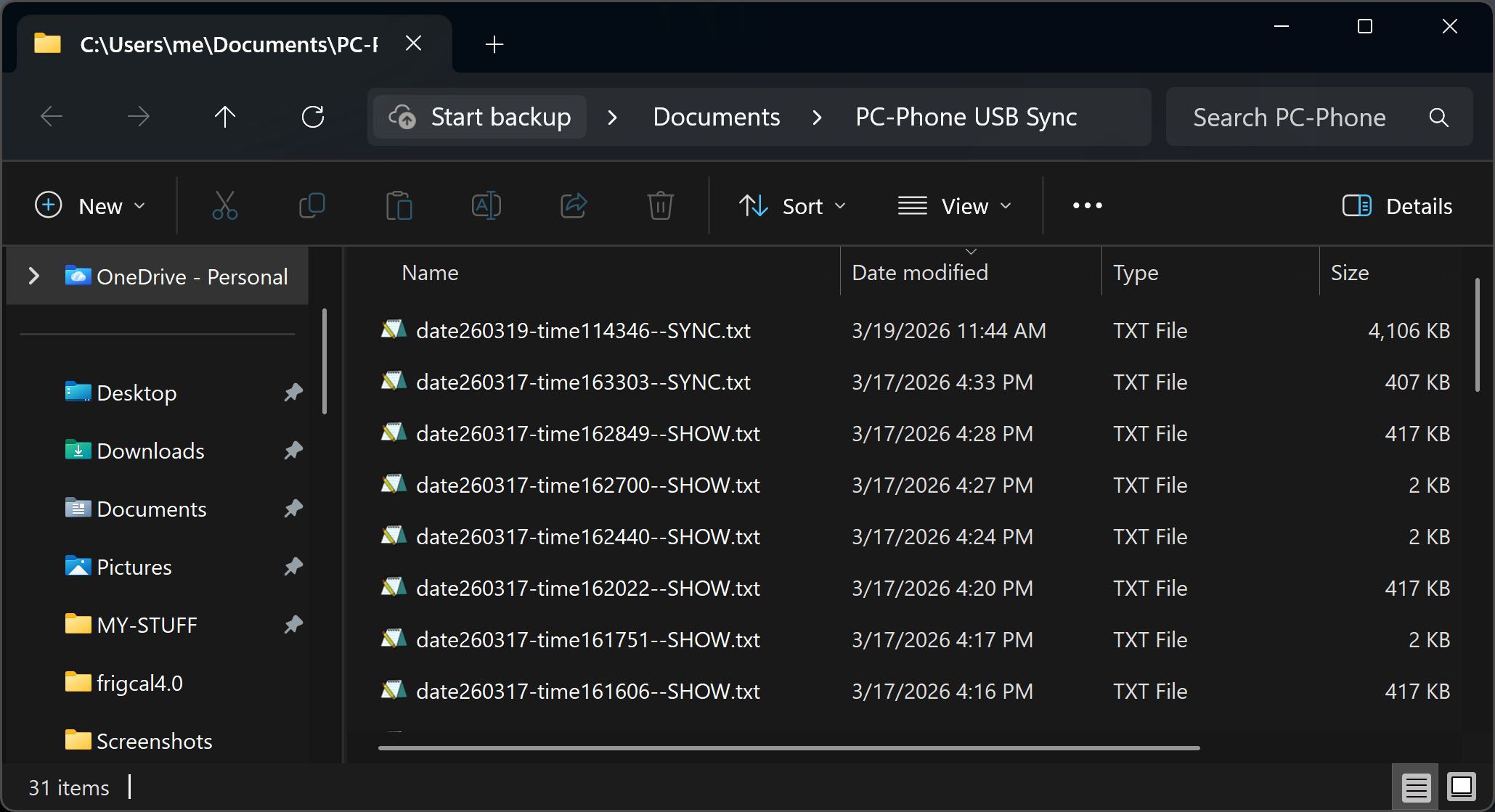Click the Cut scissors icon
1495x812 pixels.
coord(224,206)
